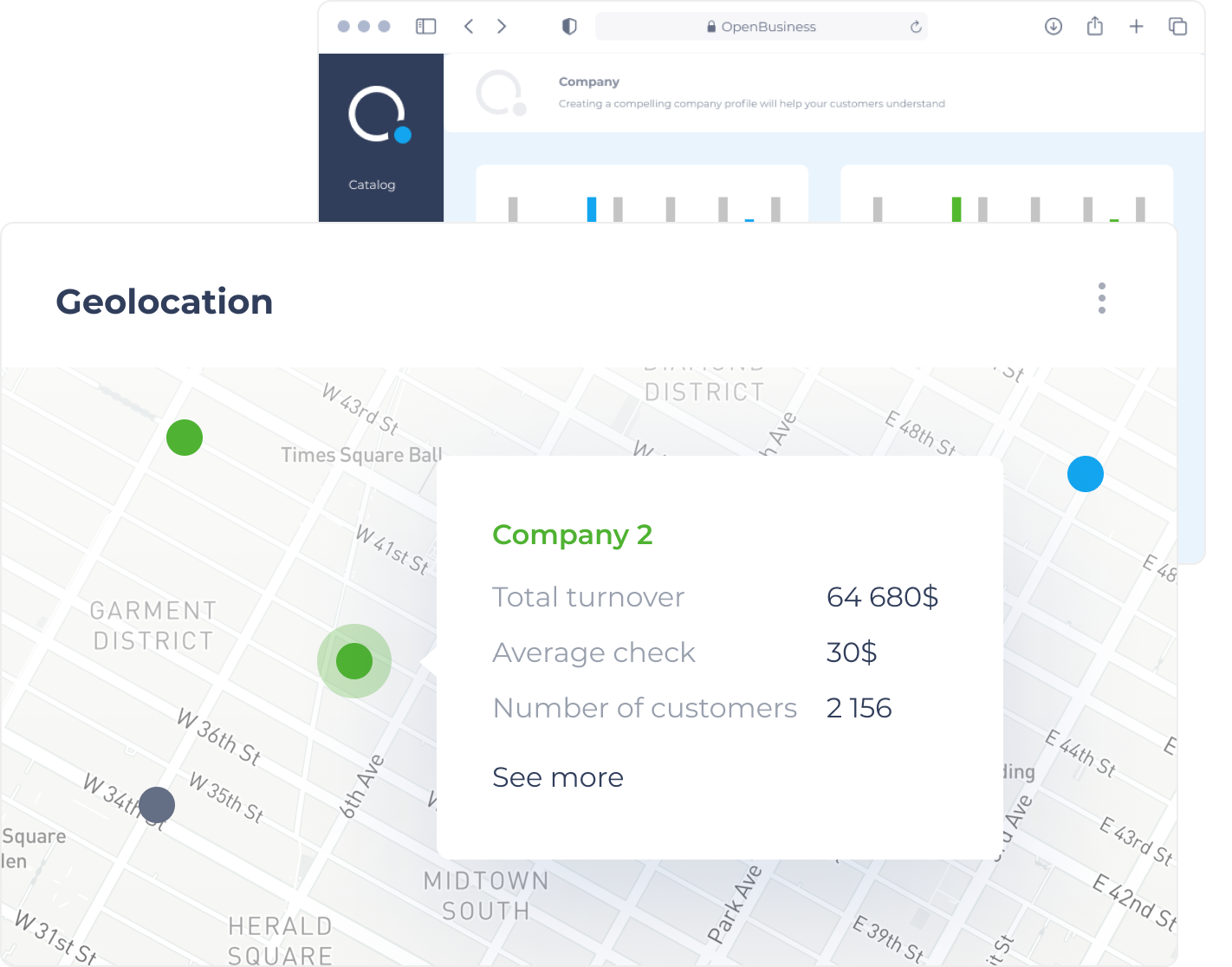Screen dimensions: 1232x967
Task: Click the OpenBusiness logo in sidebar
Action: coord(379,114)
